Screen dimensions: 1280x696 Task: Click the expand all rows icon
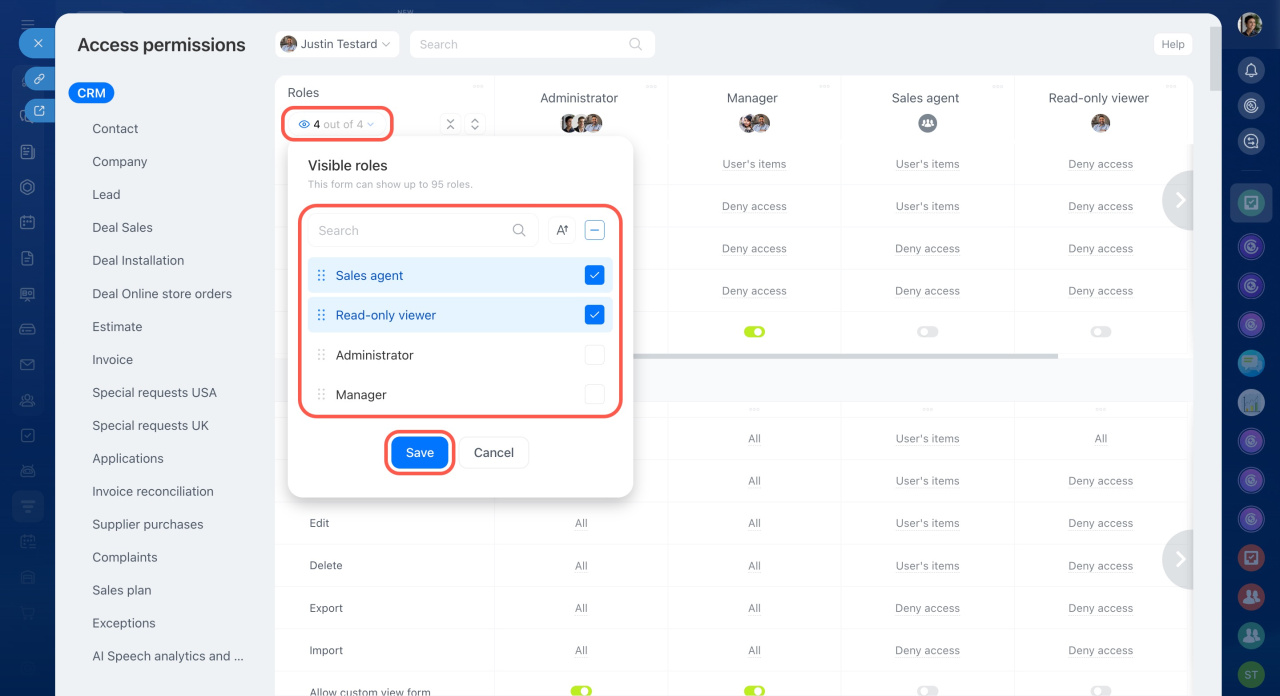(x=475, y=124)
